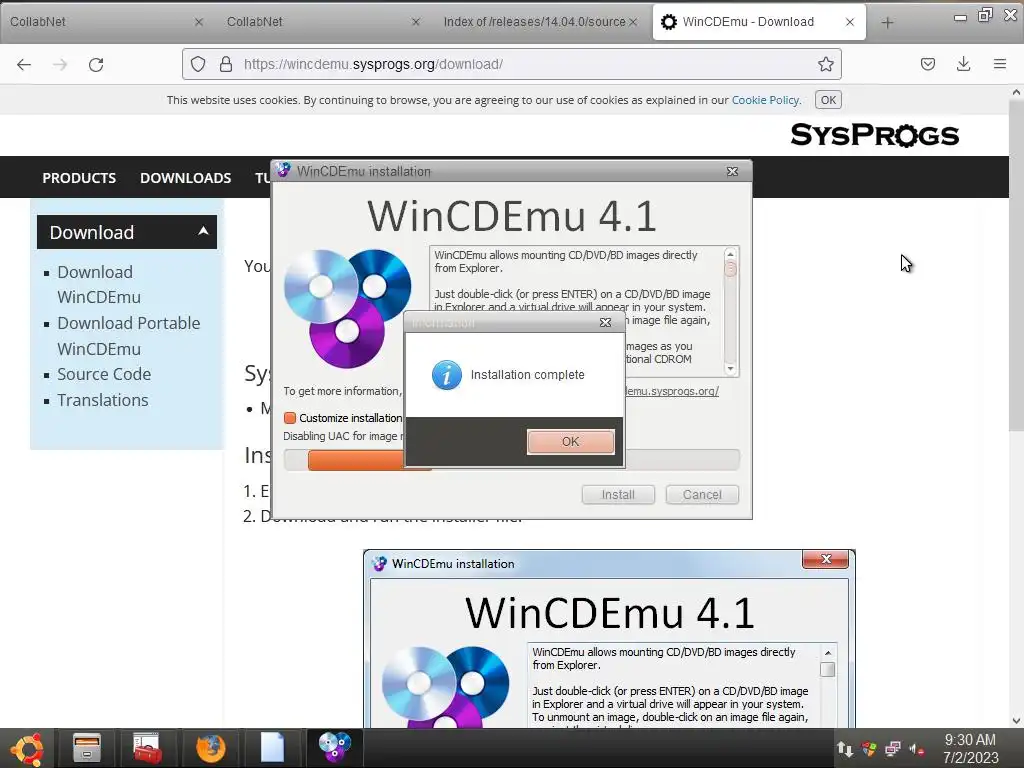
Task: Click Cancel in the WinCDEmu installer
Action: tap(702, 494)
